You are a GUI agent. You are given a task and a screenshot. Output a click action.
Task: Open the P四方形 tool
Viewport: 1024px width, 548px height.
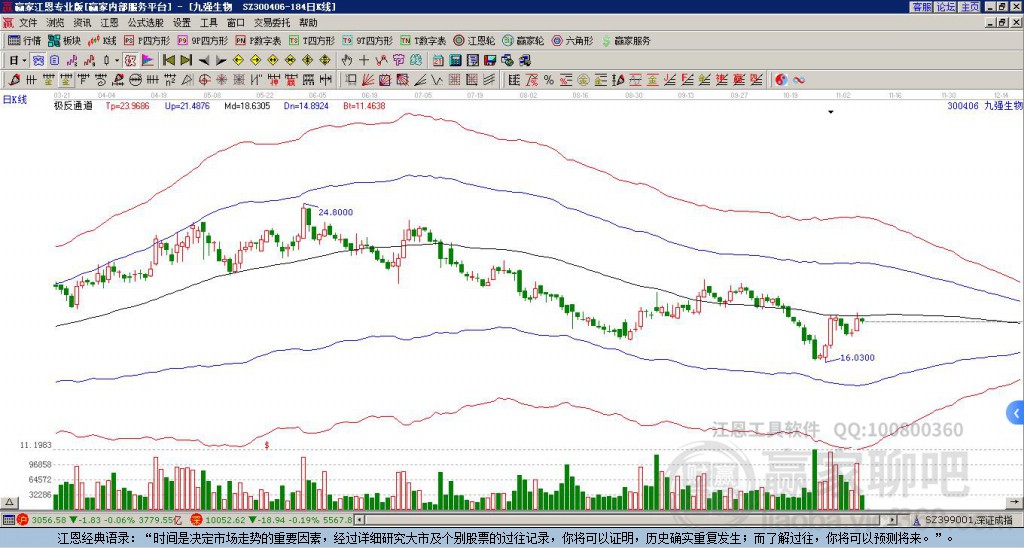pos(148,40)
